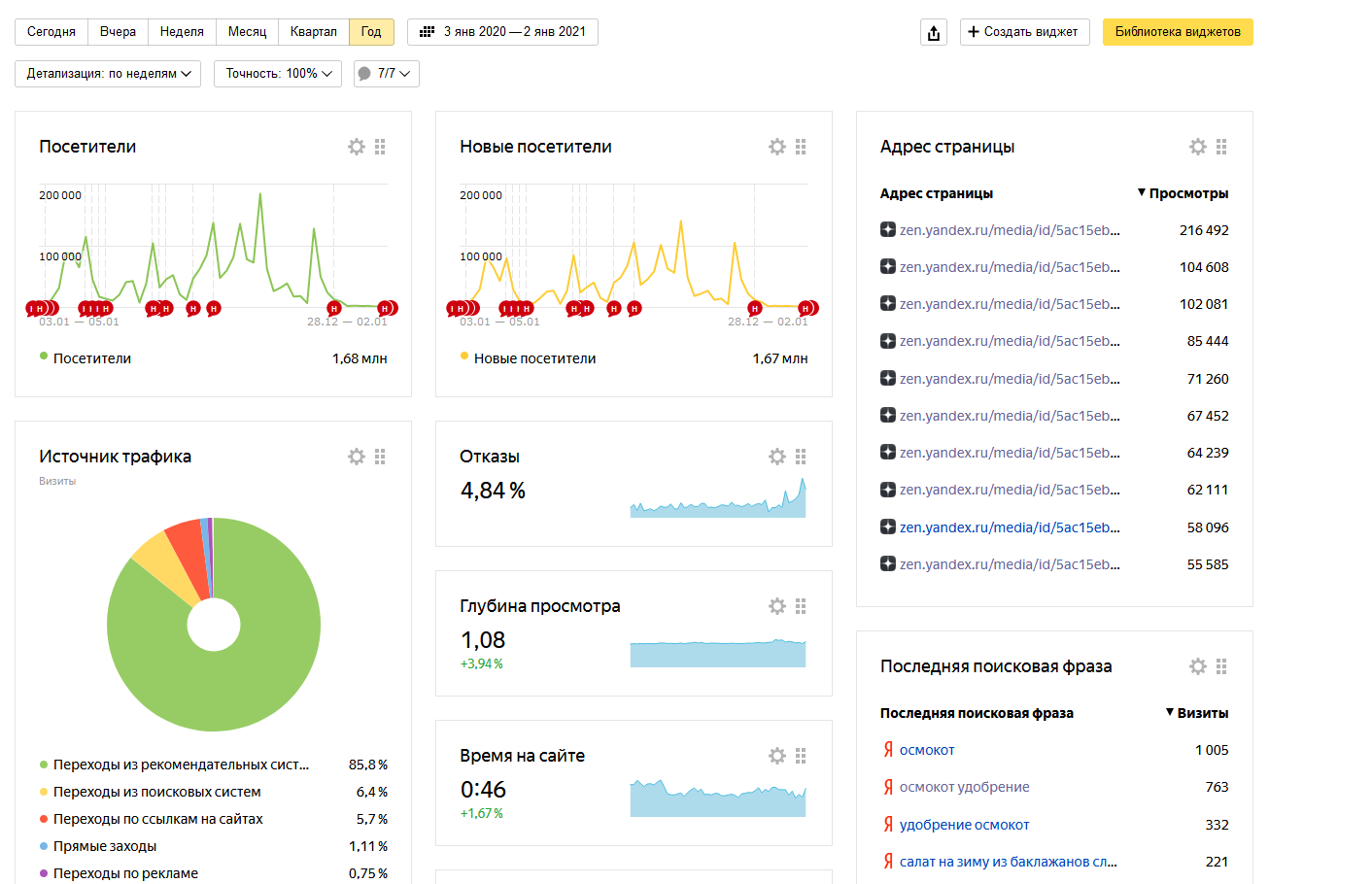Click Время на сайте sparkline chart

point(718,798)
